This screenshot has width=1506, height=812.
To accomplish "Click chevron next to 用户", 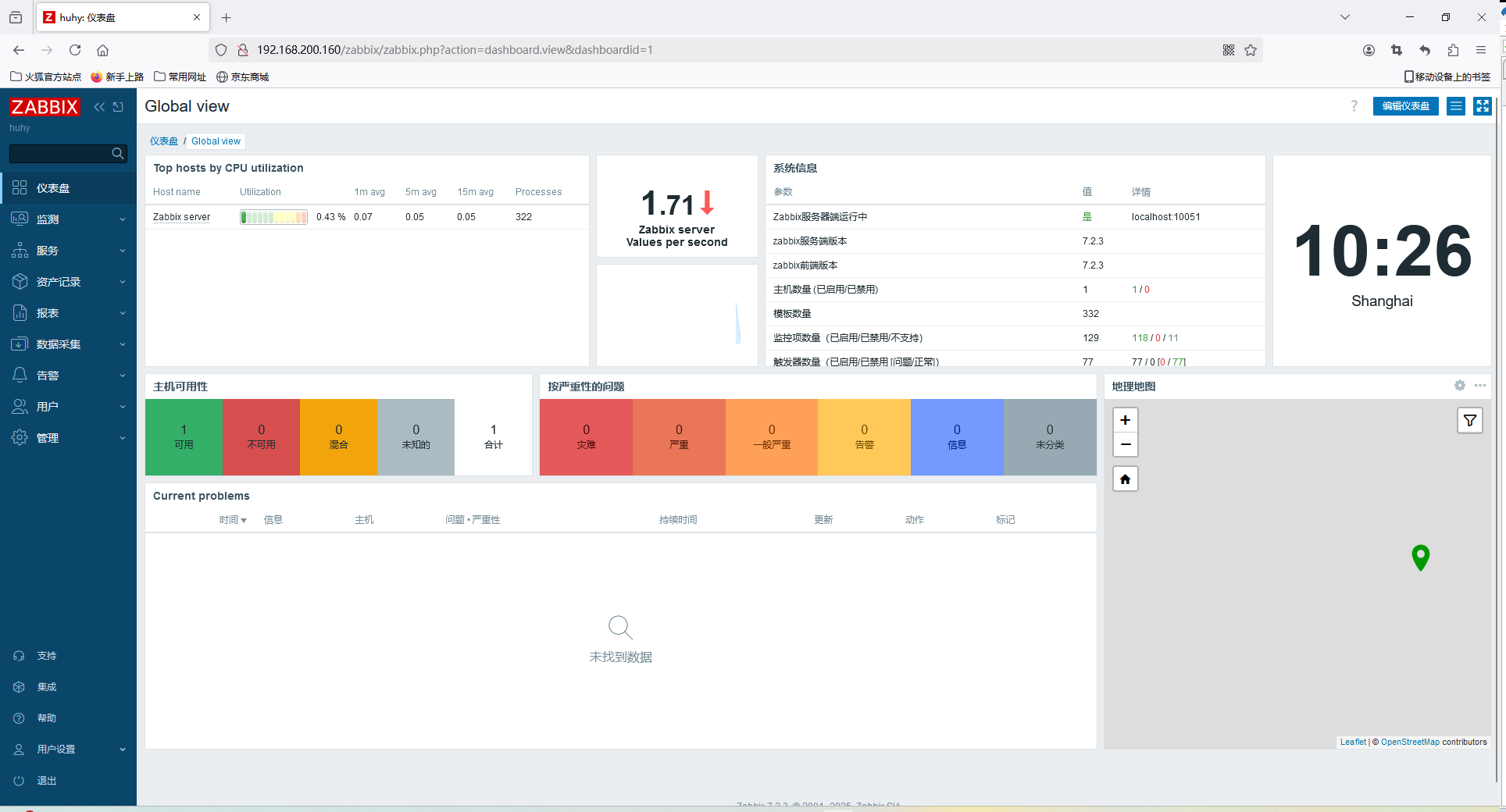I will point(123,407).
